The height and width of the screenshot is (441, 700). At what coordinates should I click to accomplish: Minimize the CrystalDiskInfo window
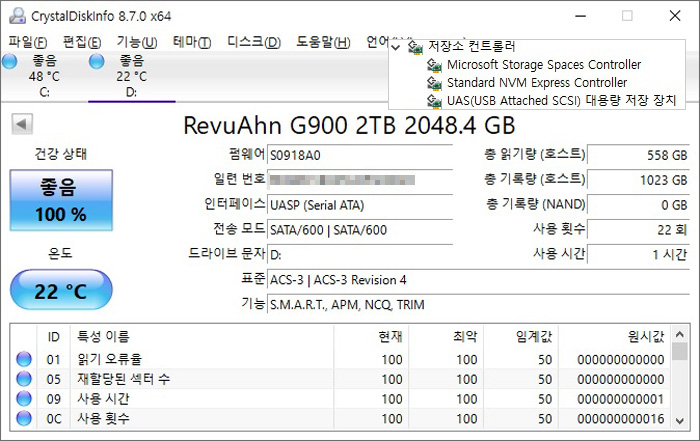[x=580, y=16]
